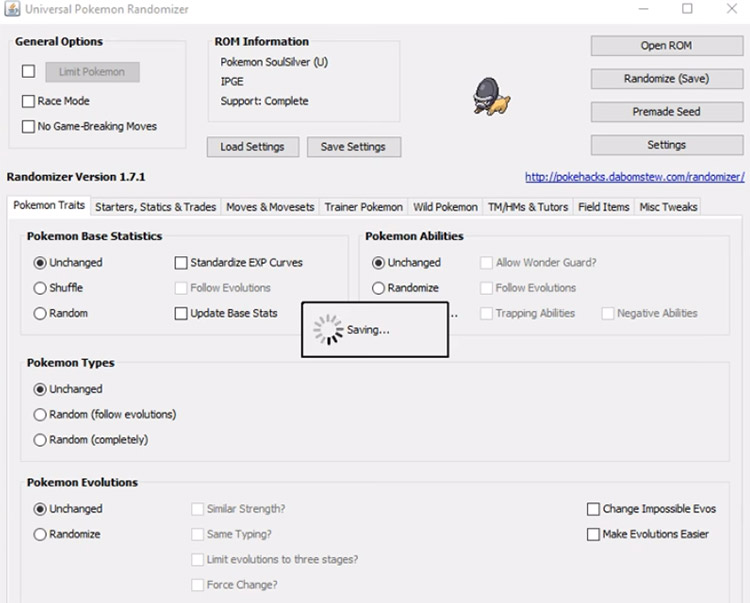750x603 pixels.
Task: Click Randomize (Save) button
Action: (x=666, y=78)
